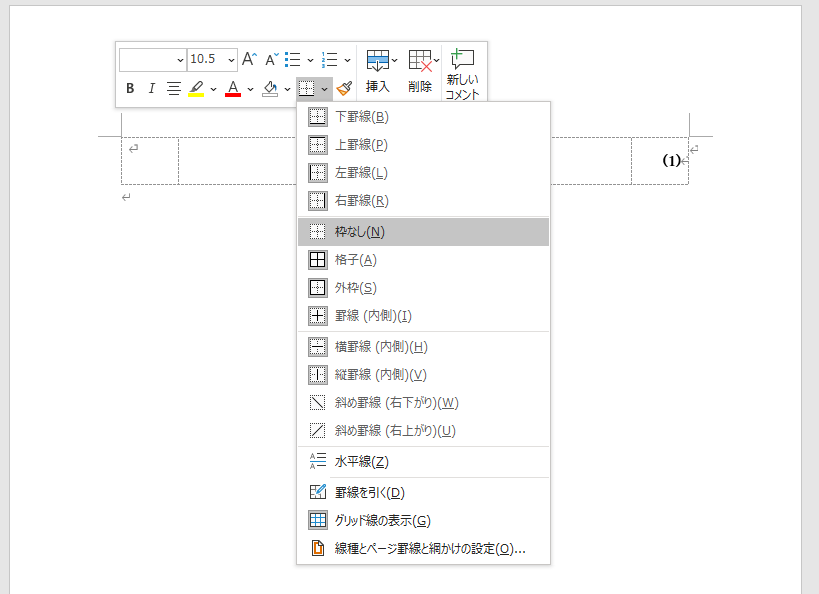The width and height of the screenshot is (819, 594).
Task: Select 外枠(S) outside border
Action: click(x=423, y=288)
